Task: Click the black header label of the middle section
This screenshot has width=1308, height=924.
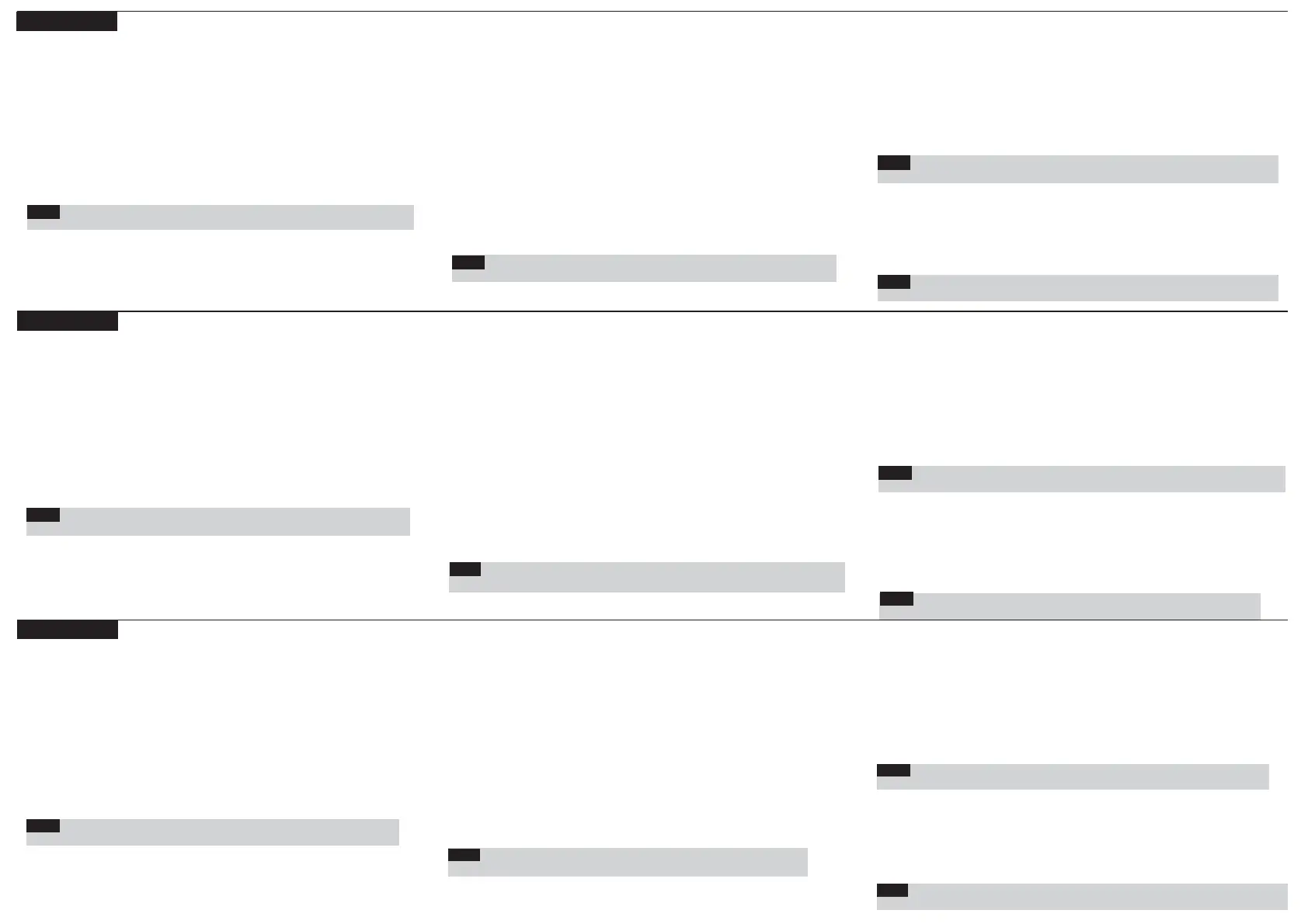Action: pyautogui.click(x=68, y=321)
